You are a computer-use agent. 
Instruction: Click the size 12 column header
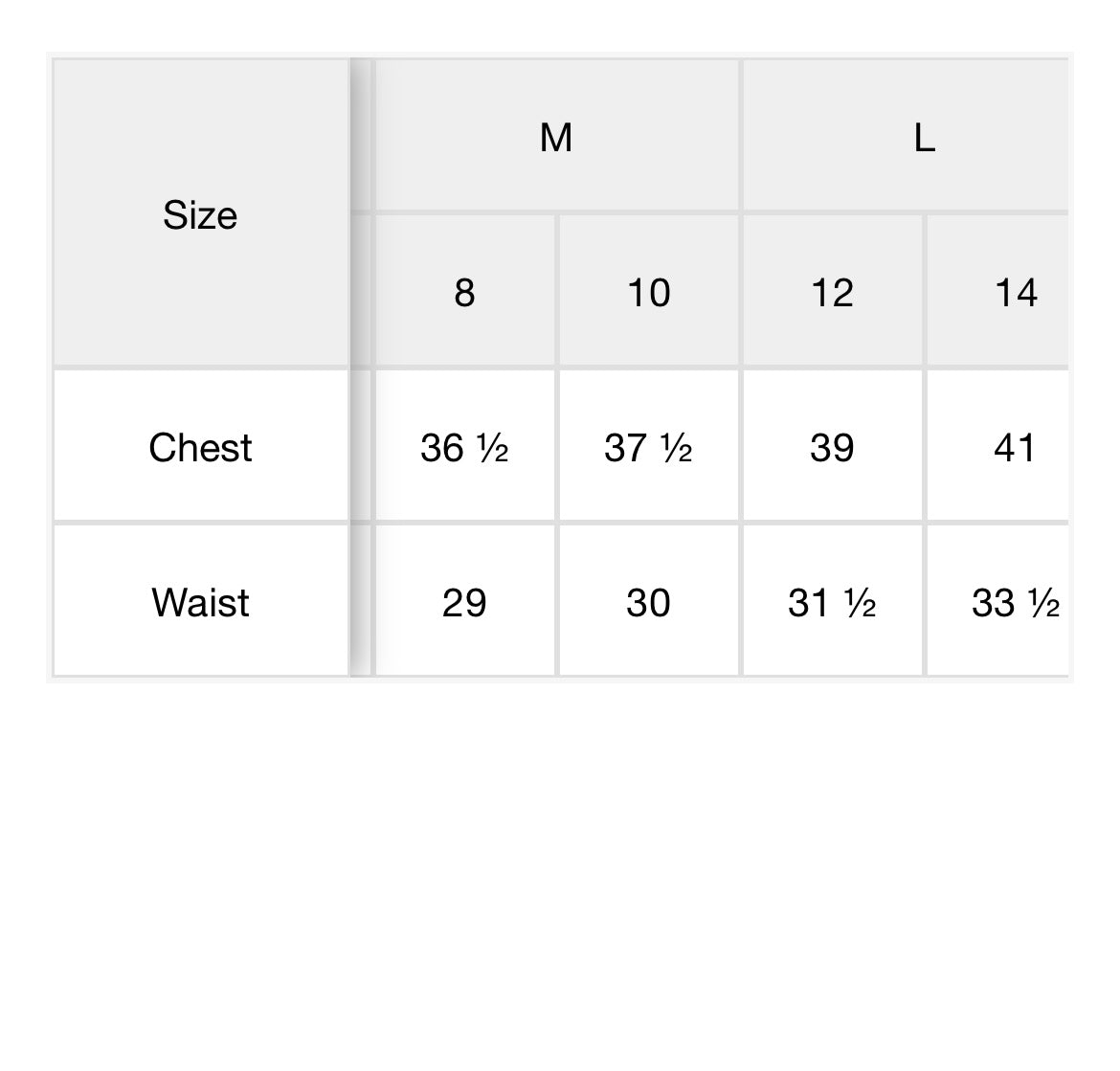click(x=832, y=292)
